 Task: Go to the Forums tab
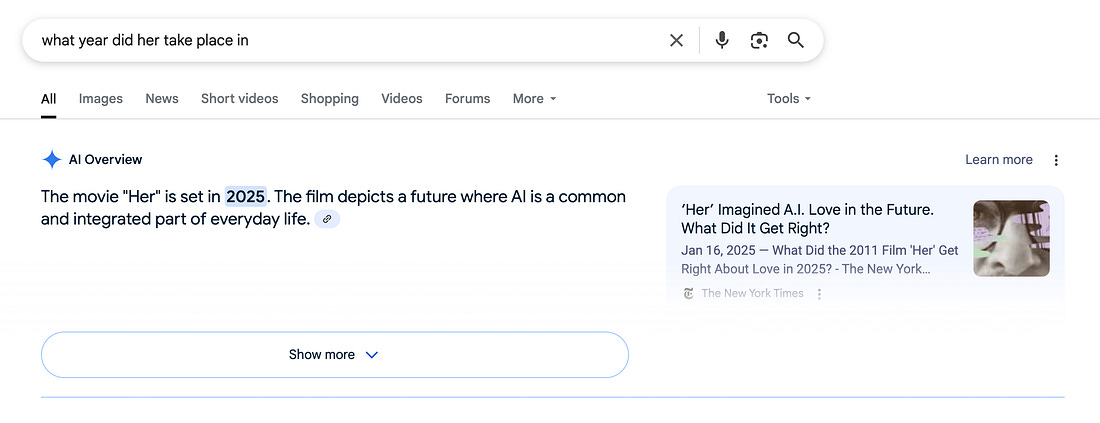point(467,99)
